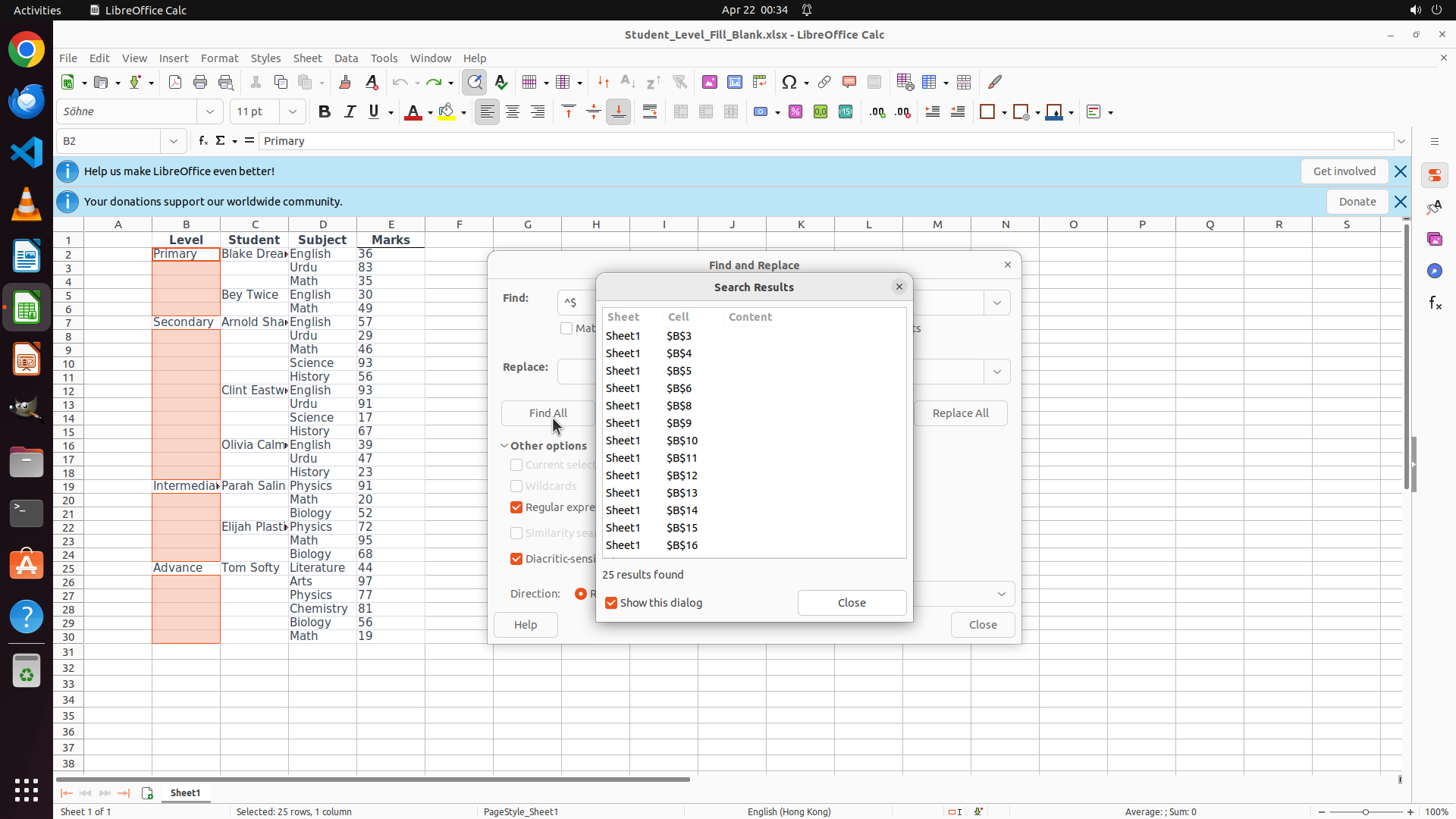Click the Italic formatting icon
The image size is (1456, 819).
point(350,112)
